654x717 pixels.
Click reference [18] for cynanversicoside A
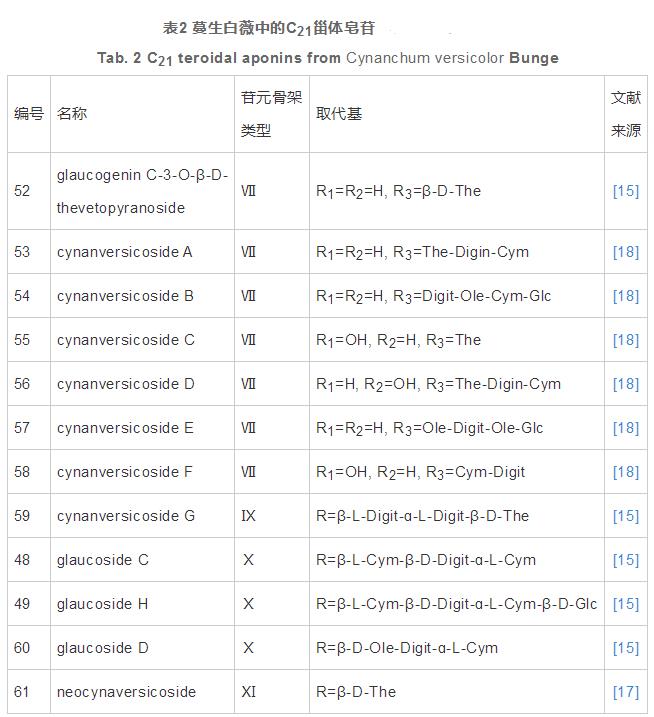point(625,252)
